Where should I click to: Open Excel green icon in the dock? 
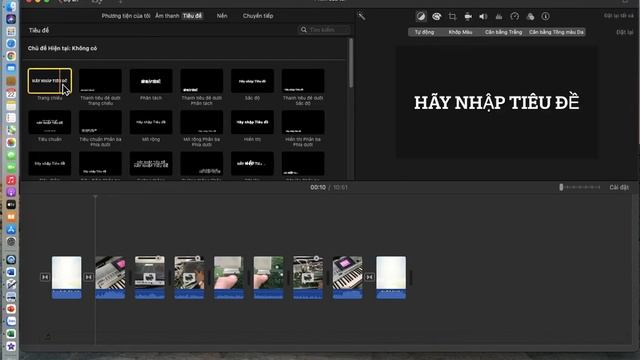click(11, 334)
